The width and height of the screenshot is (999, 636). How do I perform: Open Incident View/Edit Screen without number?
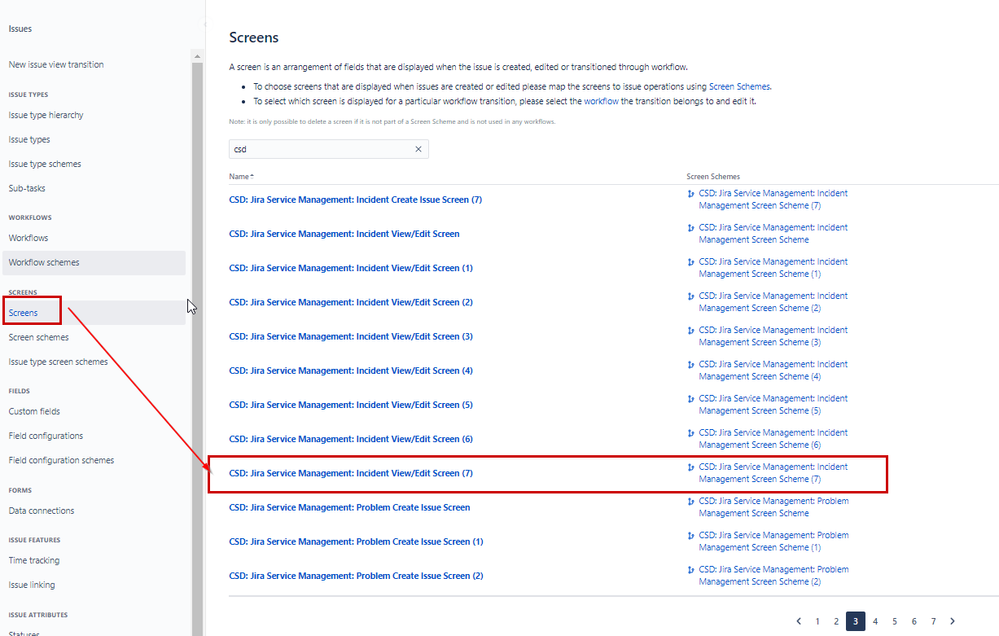344,234
